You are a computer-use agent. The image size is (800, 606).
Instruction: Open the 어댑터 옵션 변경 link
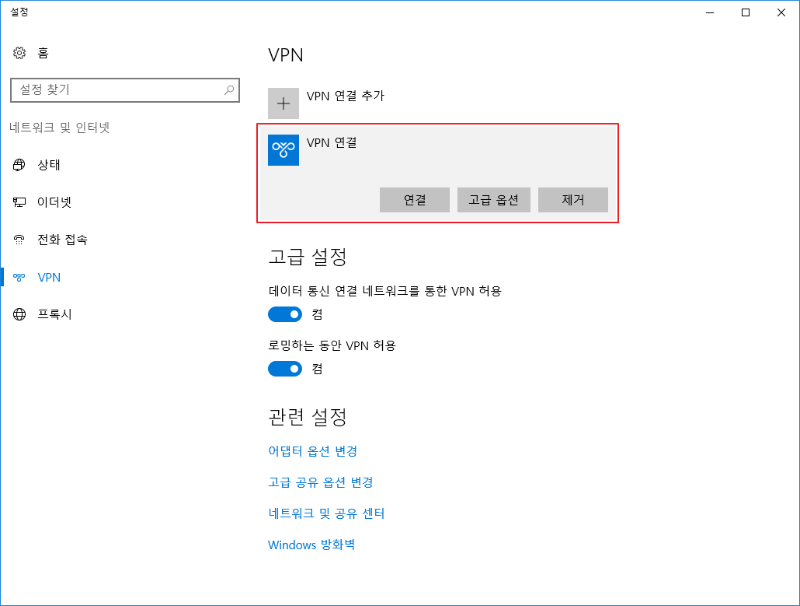click(x=312, y=451)
